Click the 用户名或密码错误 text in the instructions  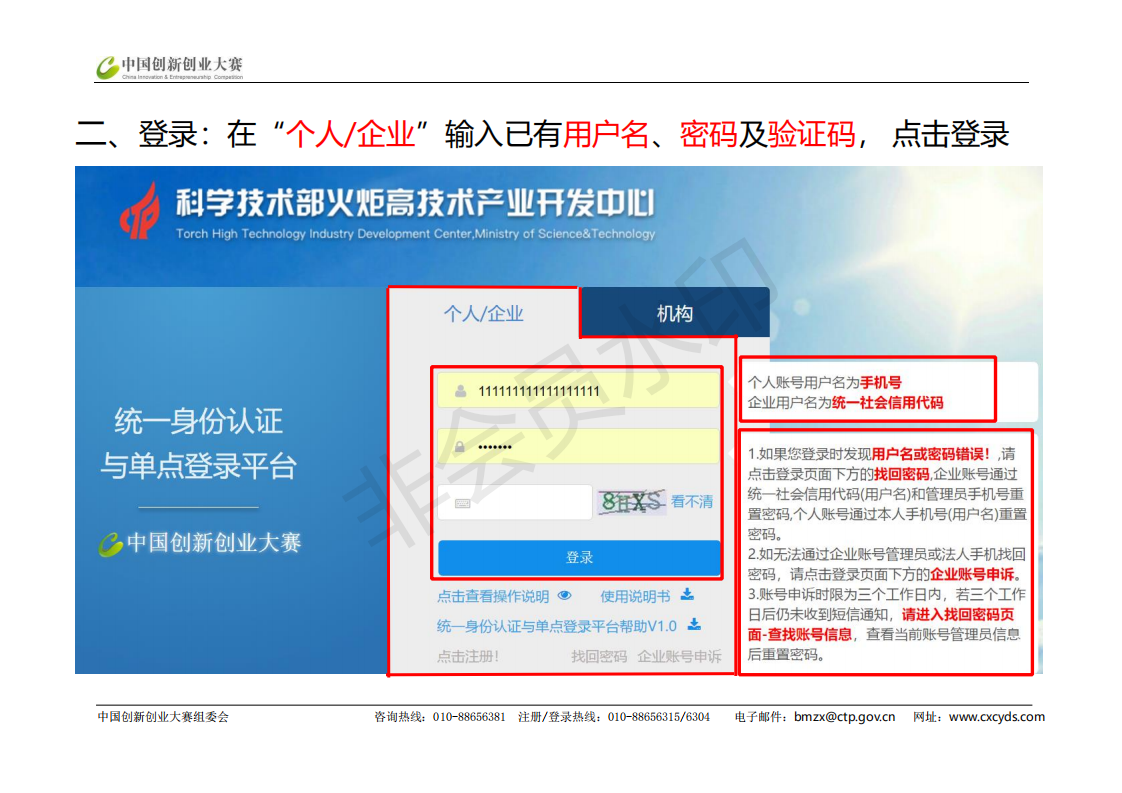coord(930,454)
